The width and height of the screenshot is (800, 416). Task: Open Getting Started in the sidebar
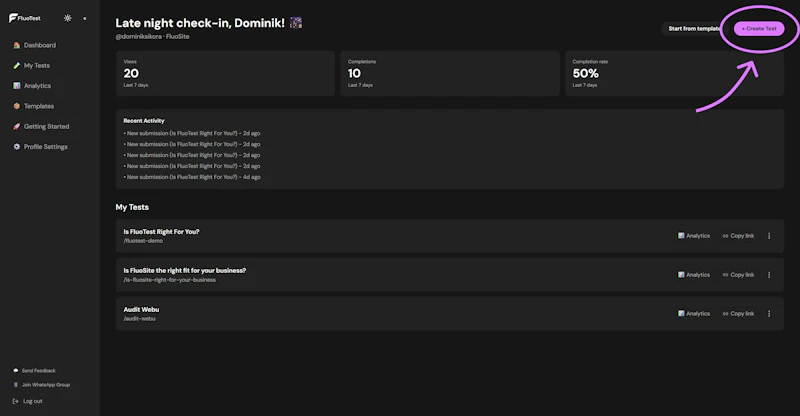pos(41,126)
